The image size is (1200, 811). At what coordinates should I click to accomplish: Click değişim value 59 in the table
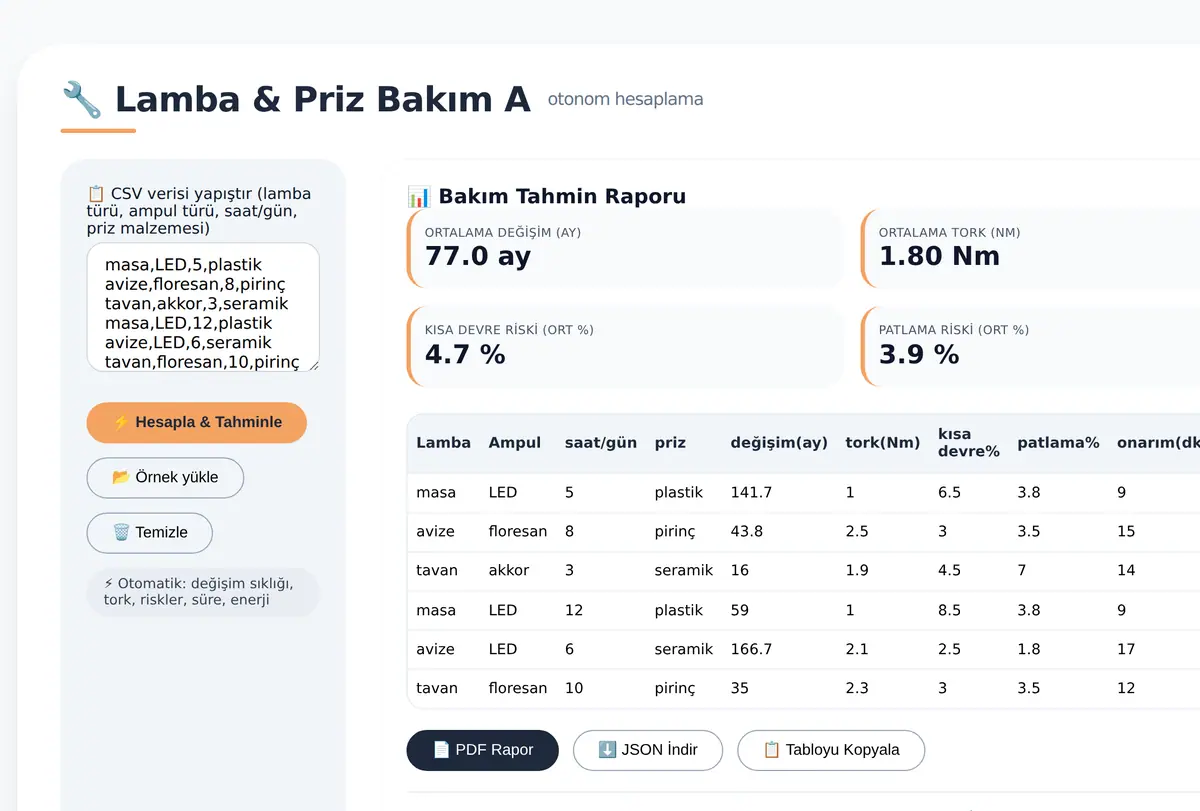(x=739, y=610)
